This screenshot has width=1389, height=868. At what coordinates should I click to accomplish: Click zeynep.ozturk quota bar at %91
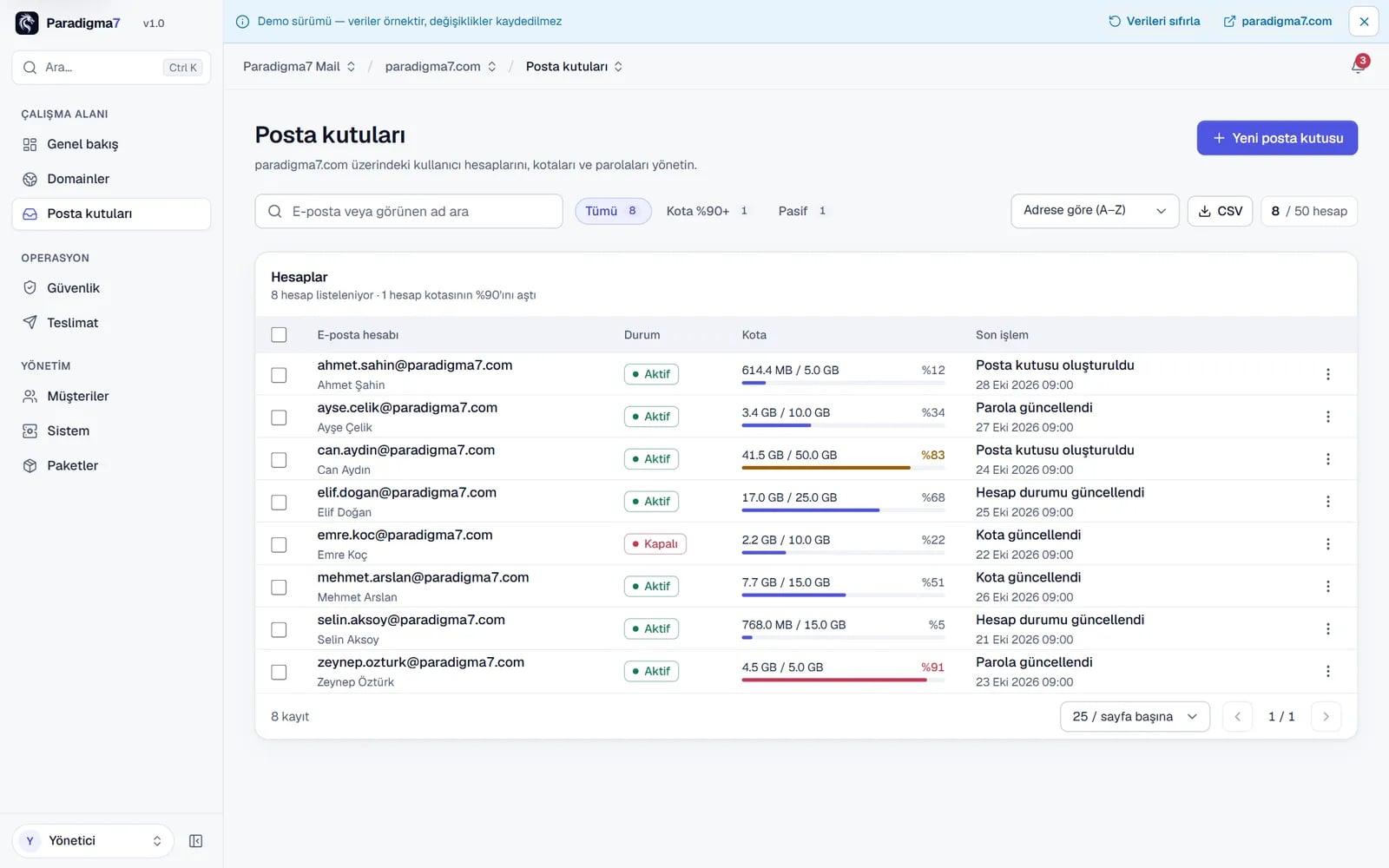(843, 681)
